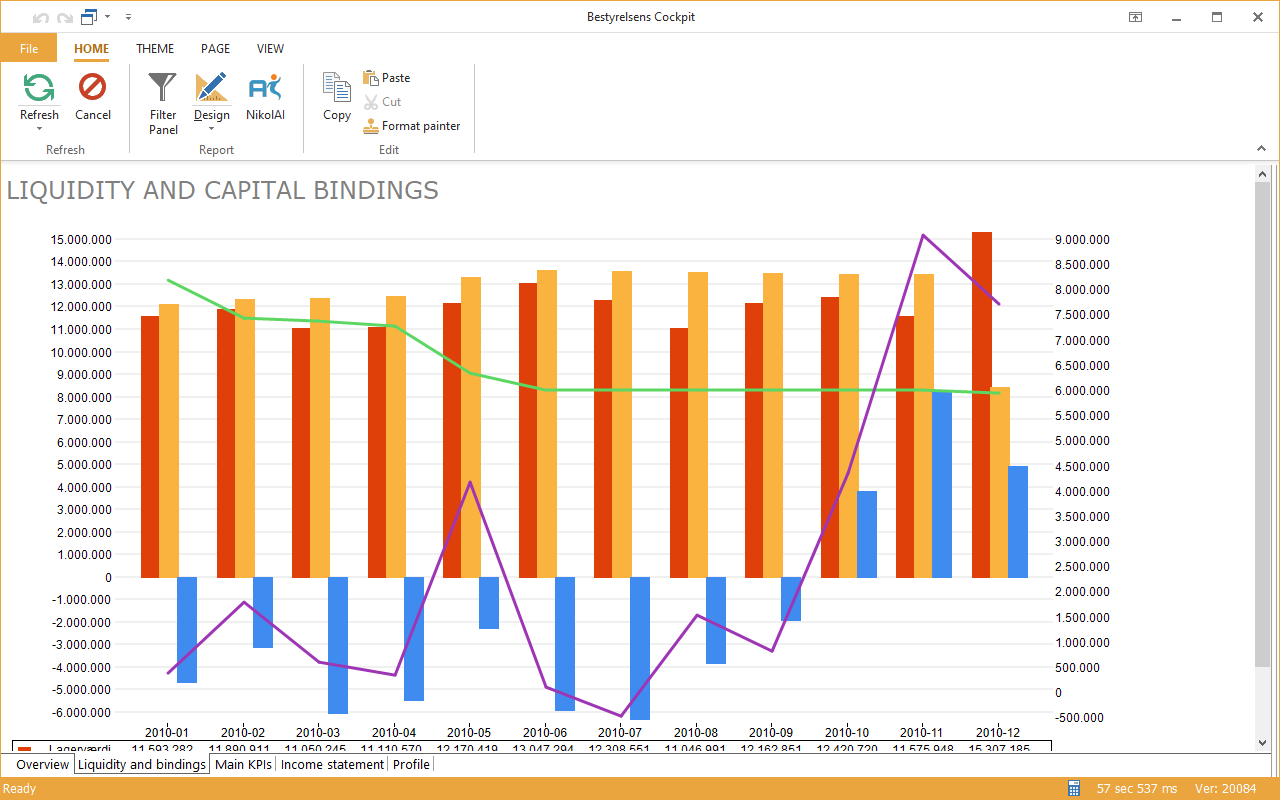Click the Format painter stamp icon
Image resolution: width=1280 pixels, height=800 pixels.
[x=371, y=126]
